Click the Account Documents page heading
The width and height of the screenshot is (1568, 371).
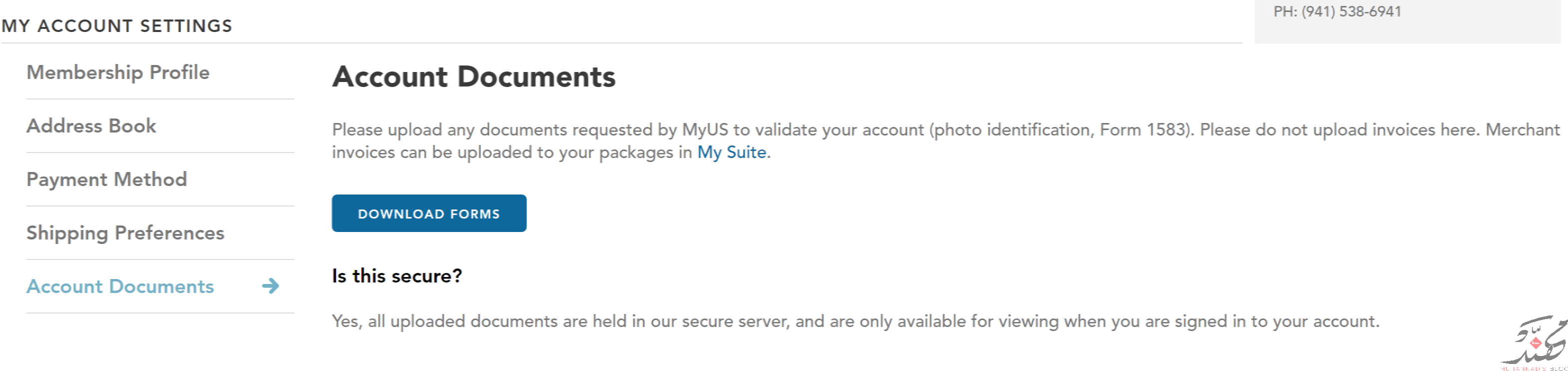(x=473, y=77)
